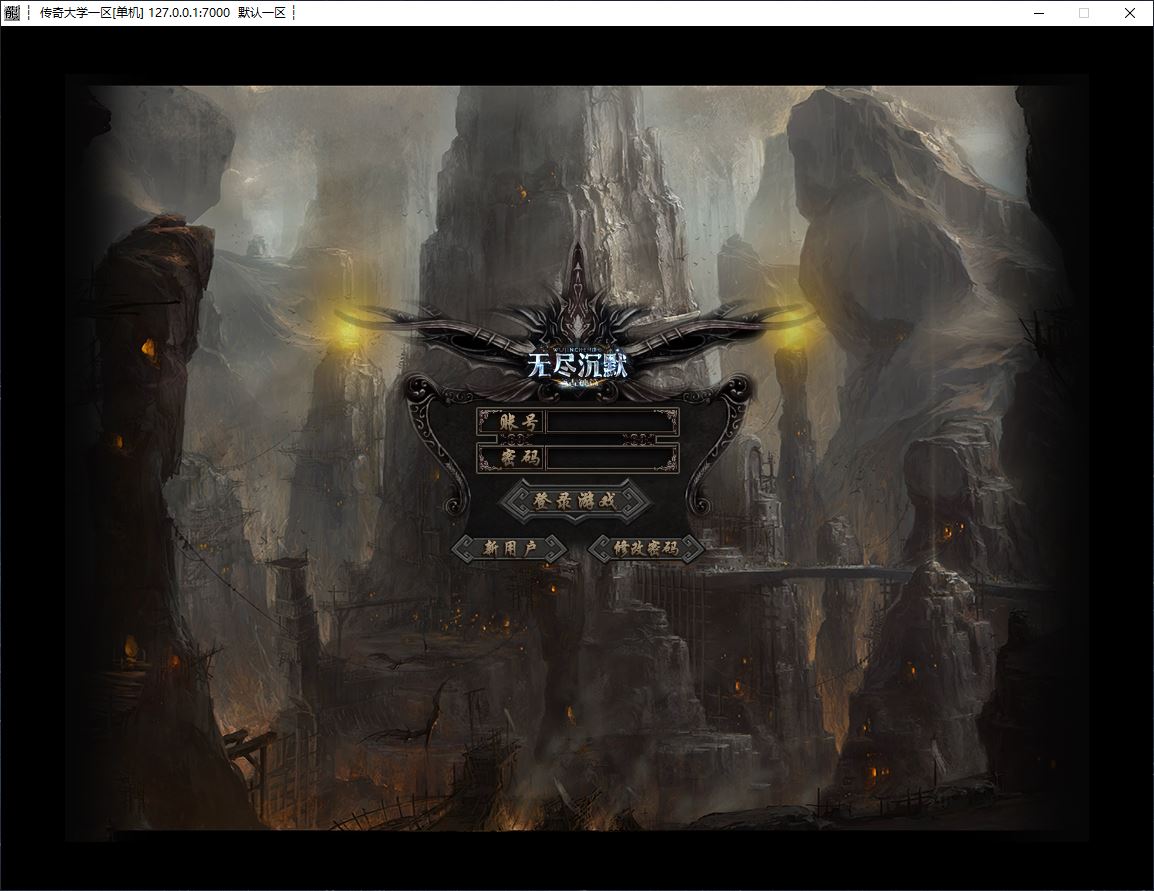Click the 账号 account input field

611,422
